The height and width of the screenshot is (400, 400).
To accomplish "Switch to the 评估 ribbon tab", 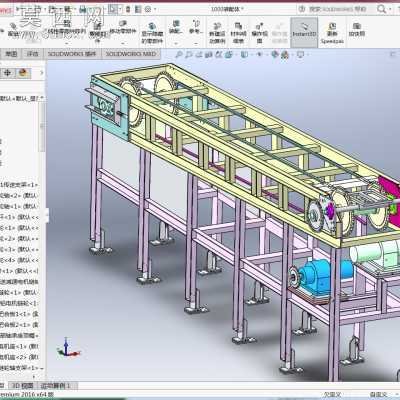I will coord(33,54).
